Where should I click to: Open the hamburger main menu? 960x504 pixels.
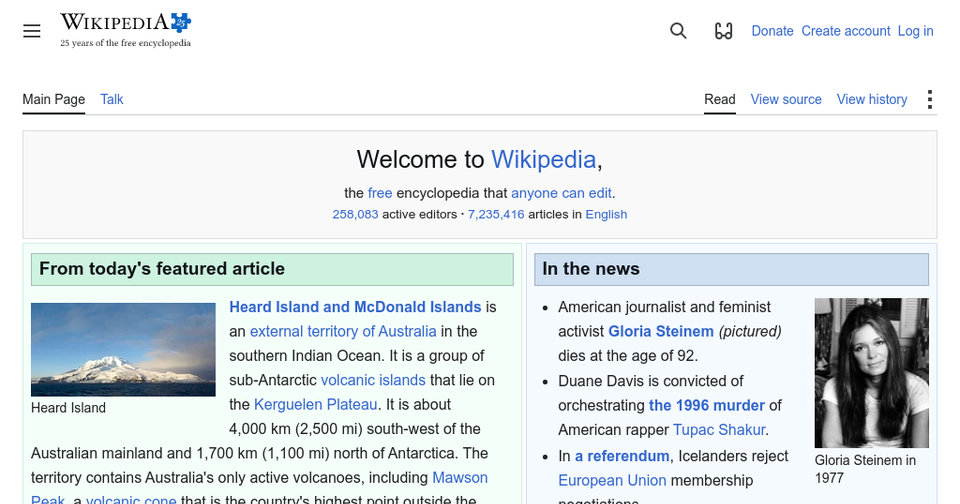point(32,31)
